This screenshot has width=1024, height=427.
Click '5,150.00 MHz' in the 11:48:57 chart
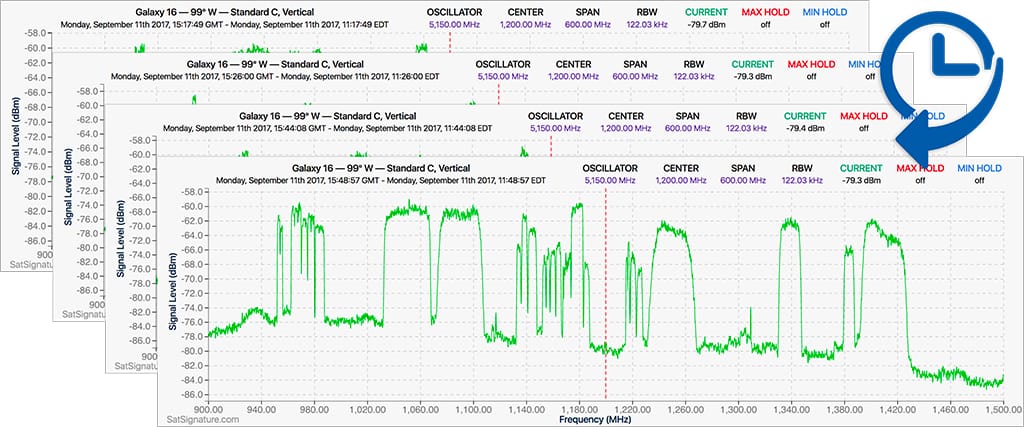point(610,180)
